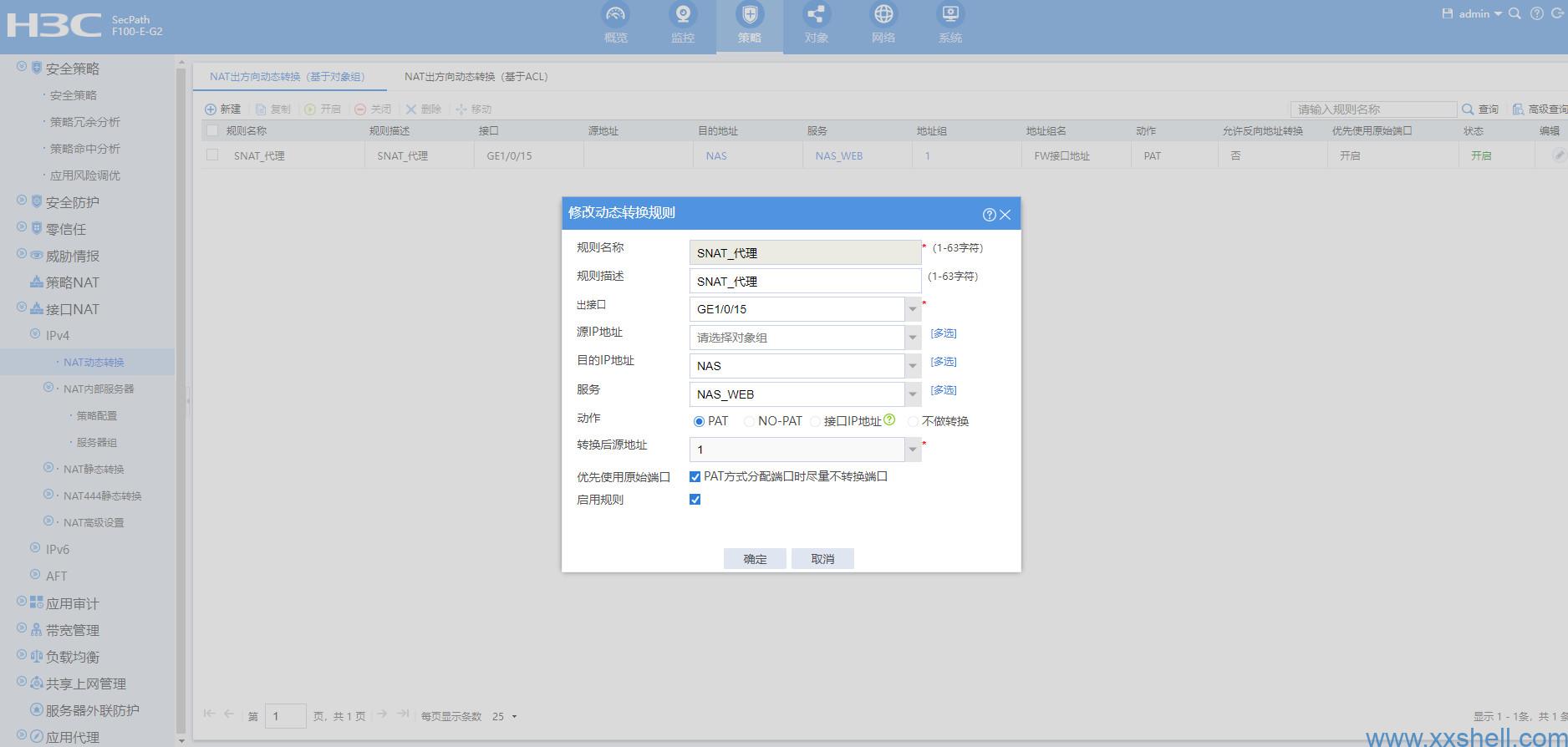Click [多选] link next to 源IP地址

tap(944, 333)
